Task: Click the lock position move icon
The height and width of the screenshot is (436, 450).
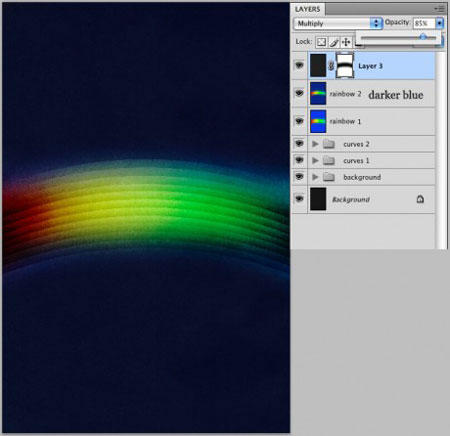Action: click(x=346, y=42)
